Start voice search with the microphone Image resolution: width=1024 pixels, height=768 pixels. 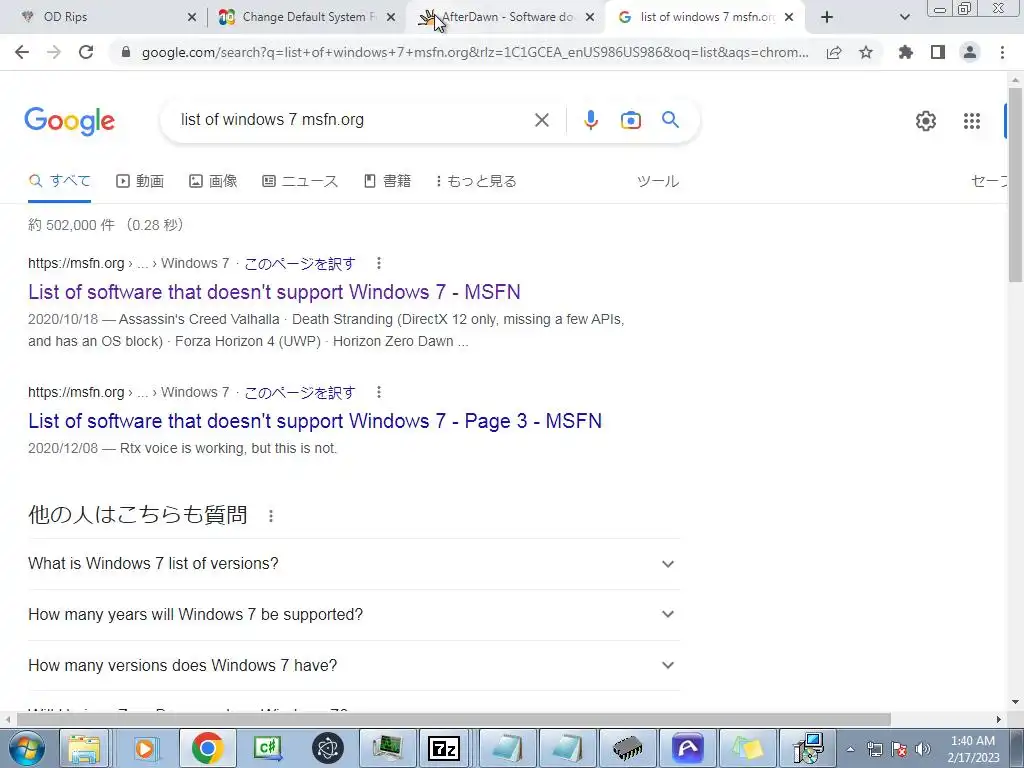click(x=590, y=120)
